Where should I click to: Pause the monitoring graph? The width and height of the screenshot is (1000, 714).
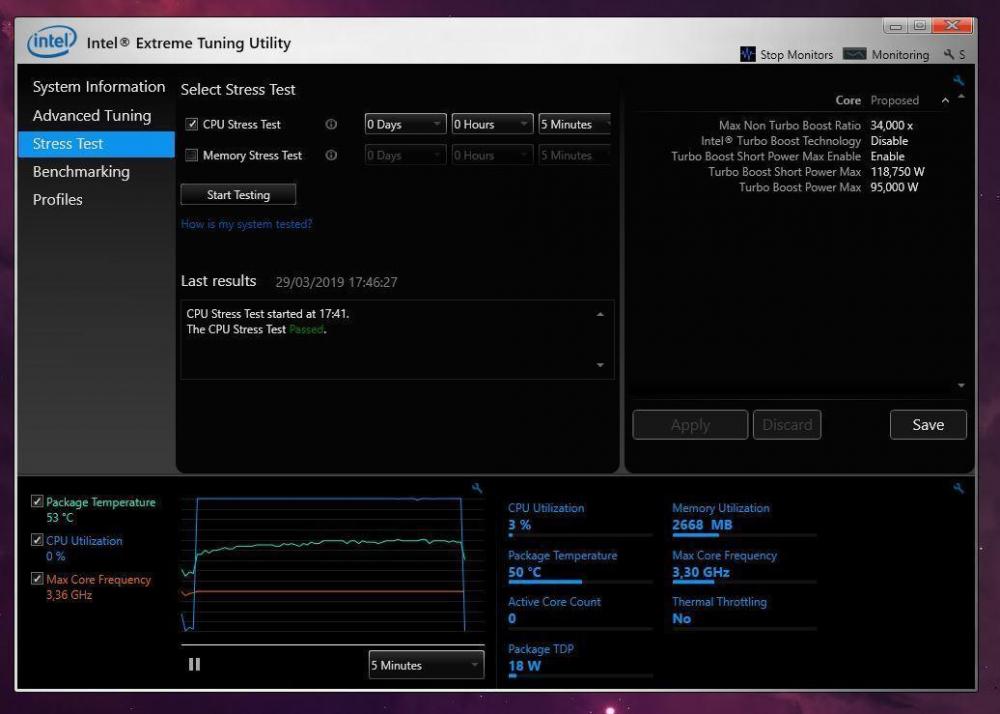pos(194,664)
